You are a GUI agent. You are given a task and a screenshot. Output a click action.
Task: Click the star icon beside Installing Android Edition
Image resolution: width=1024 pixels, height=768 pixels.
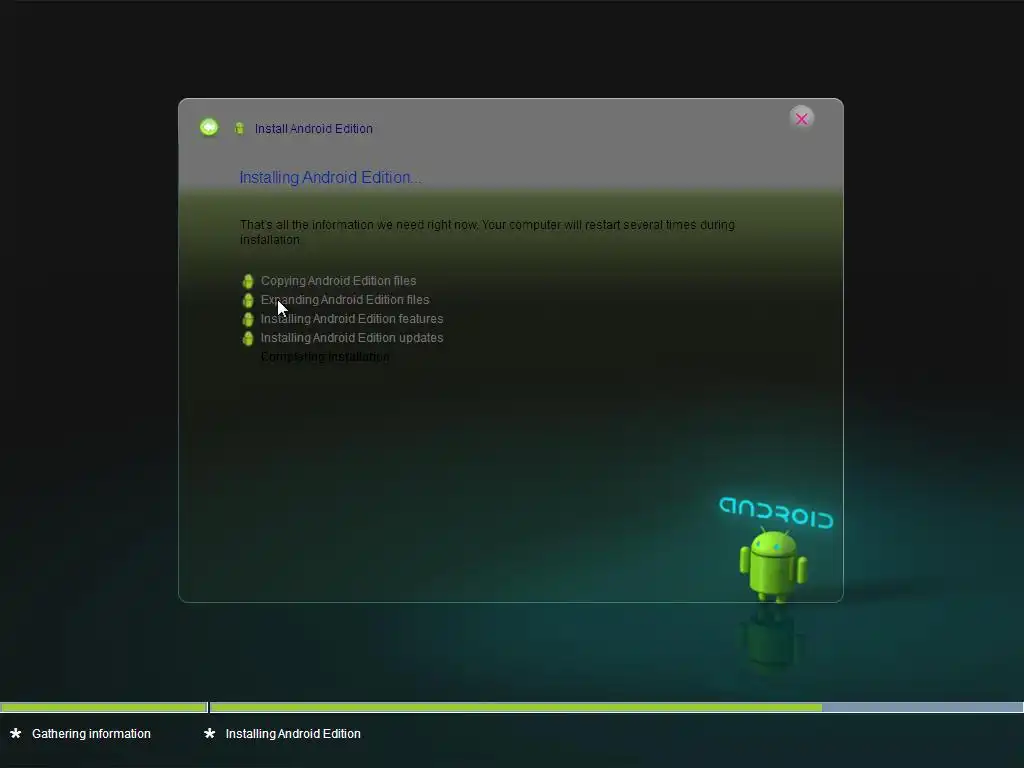(210, 733)
